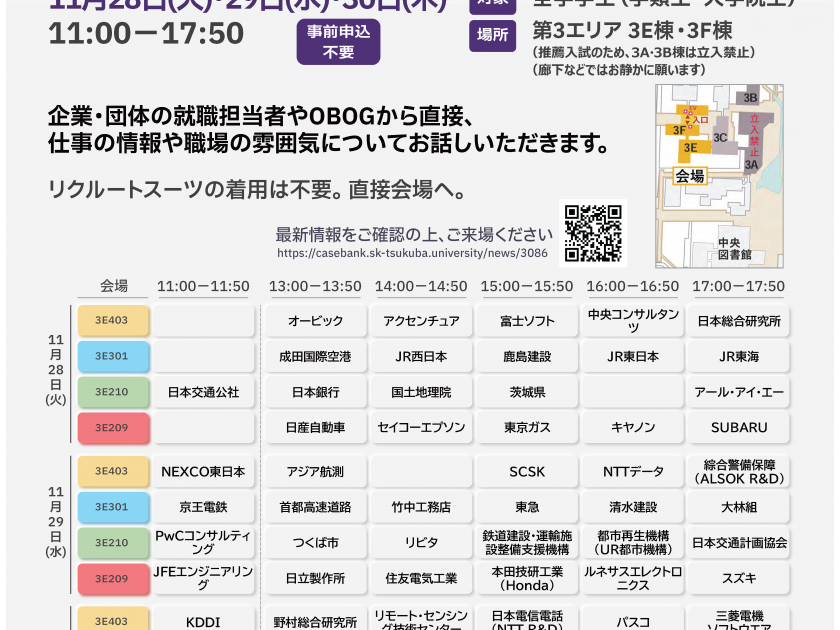
Task: Select the 竹中工務店 session cell
Action: [421, 507]
